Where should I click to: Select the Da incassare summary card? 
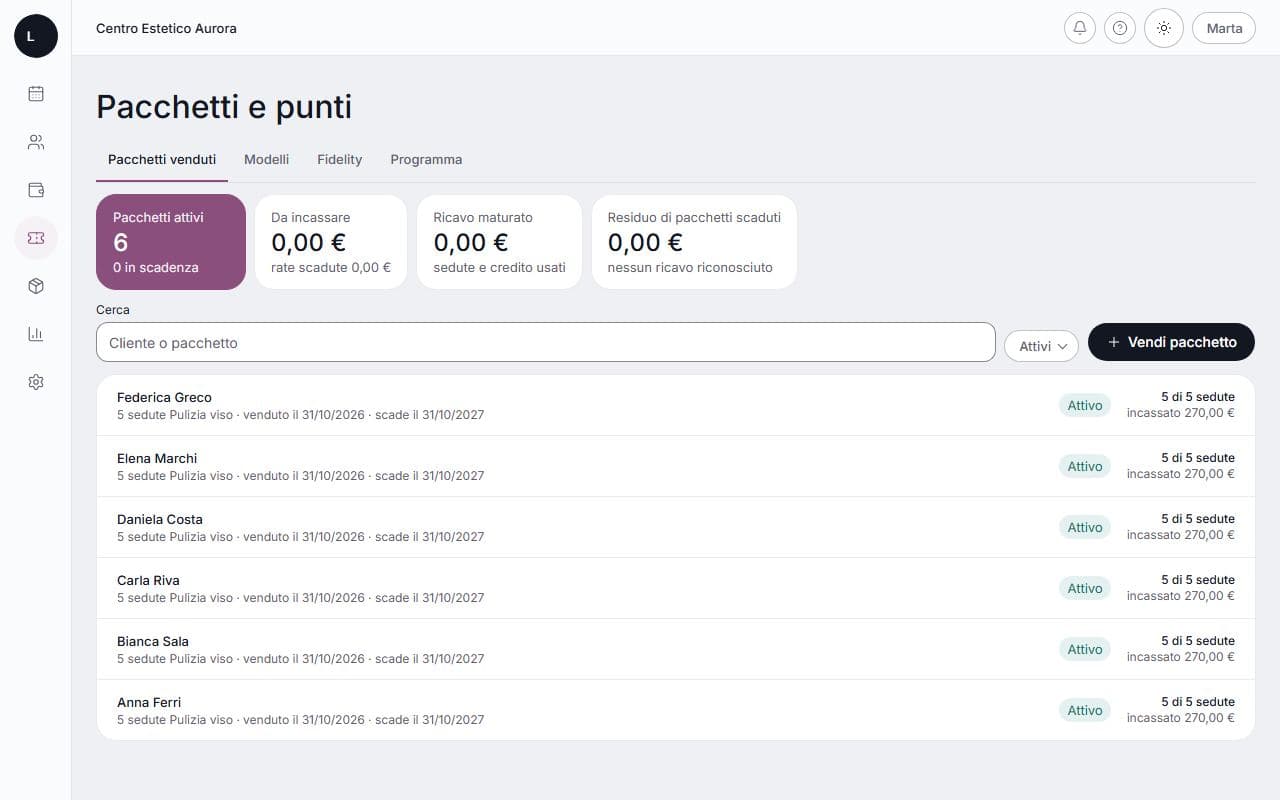331,242
